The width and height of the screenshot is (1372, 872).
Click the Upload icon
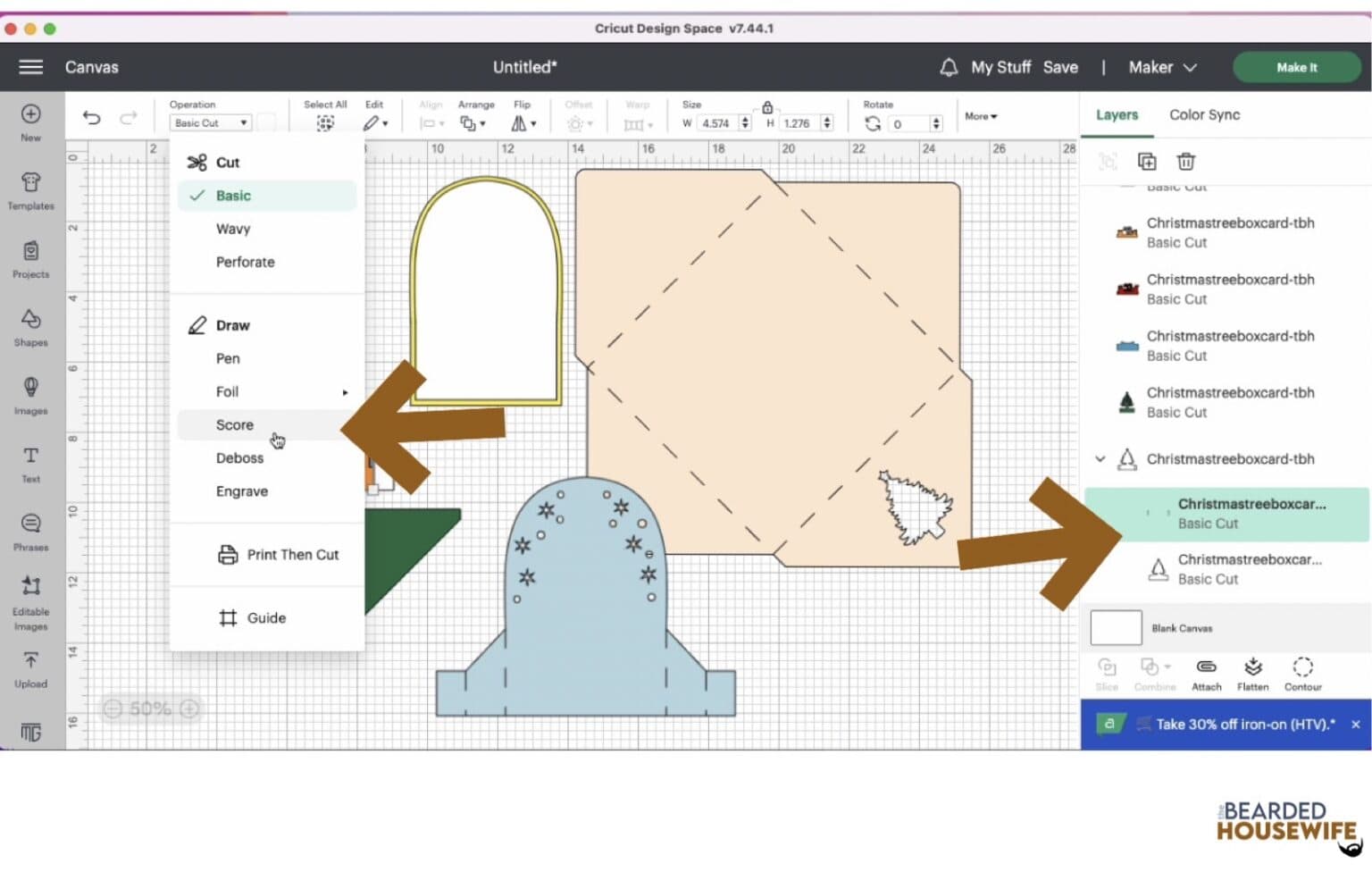point(30,668)
